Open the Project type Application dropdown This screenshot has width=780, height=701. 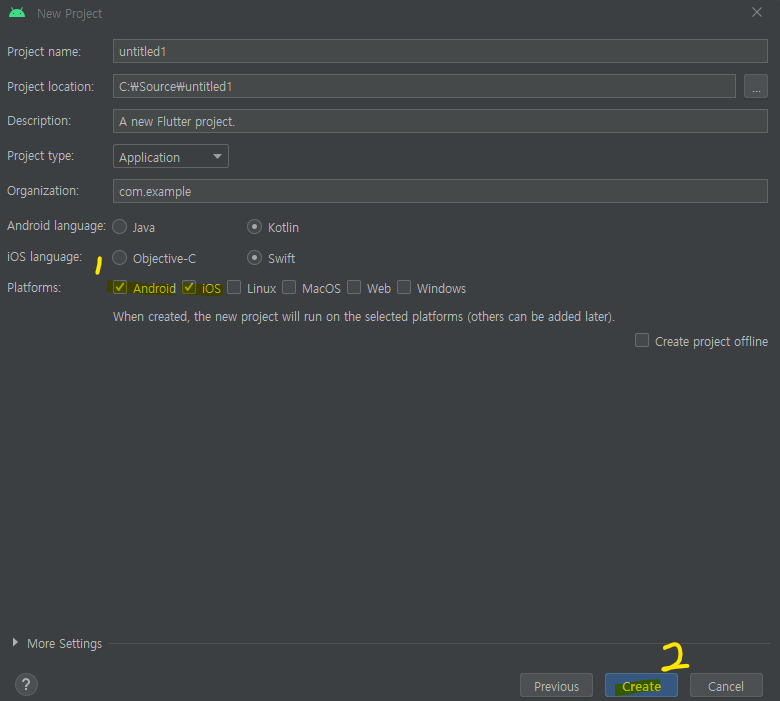pos(171,157)
